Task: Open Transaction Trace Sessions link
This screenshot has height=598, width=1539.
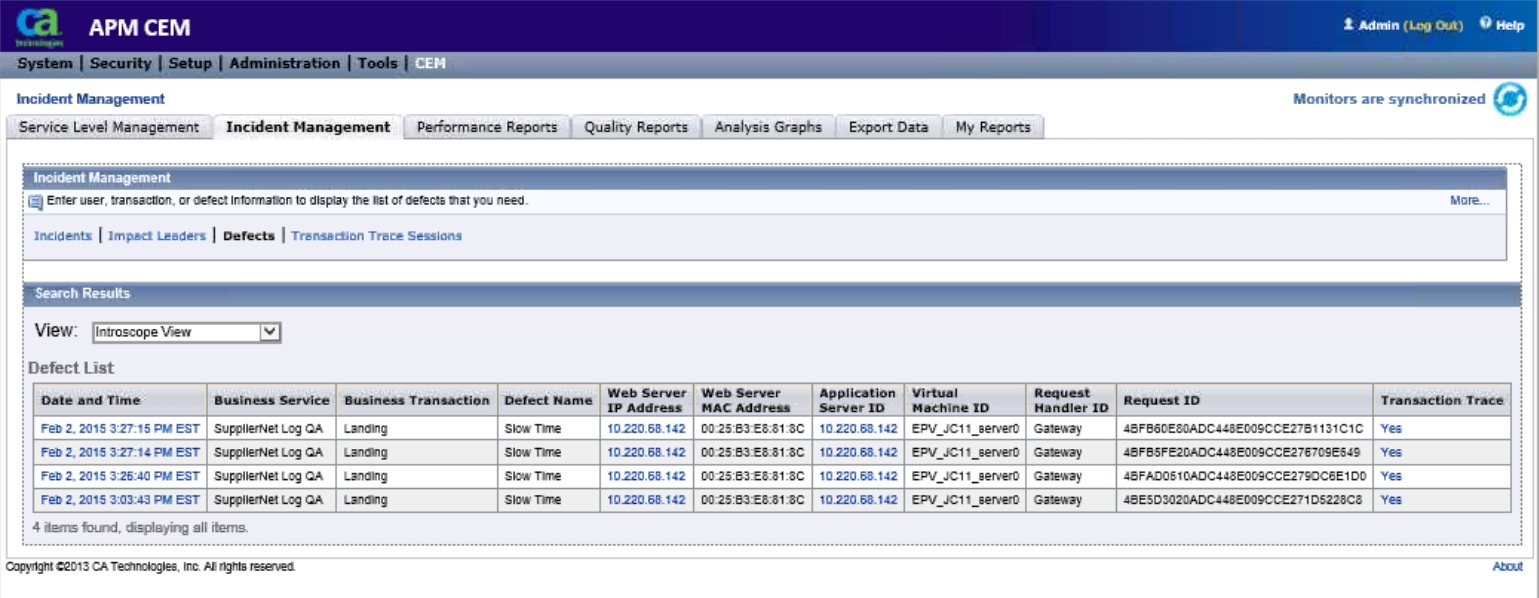Action: (376, 236)
